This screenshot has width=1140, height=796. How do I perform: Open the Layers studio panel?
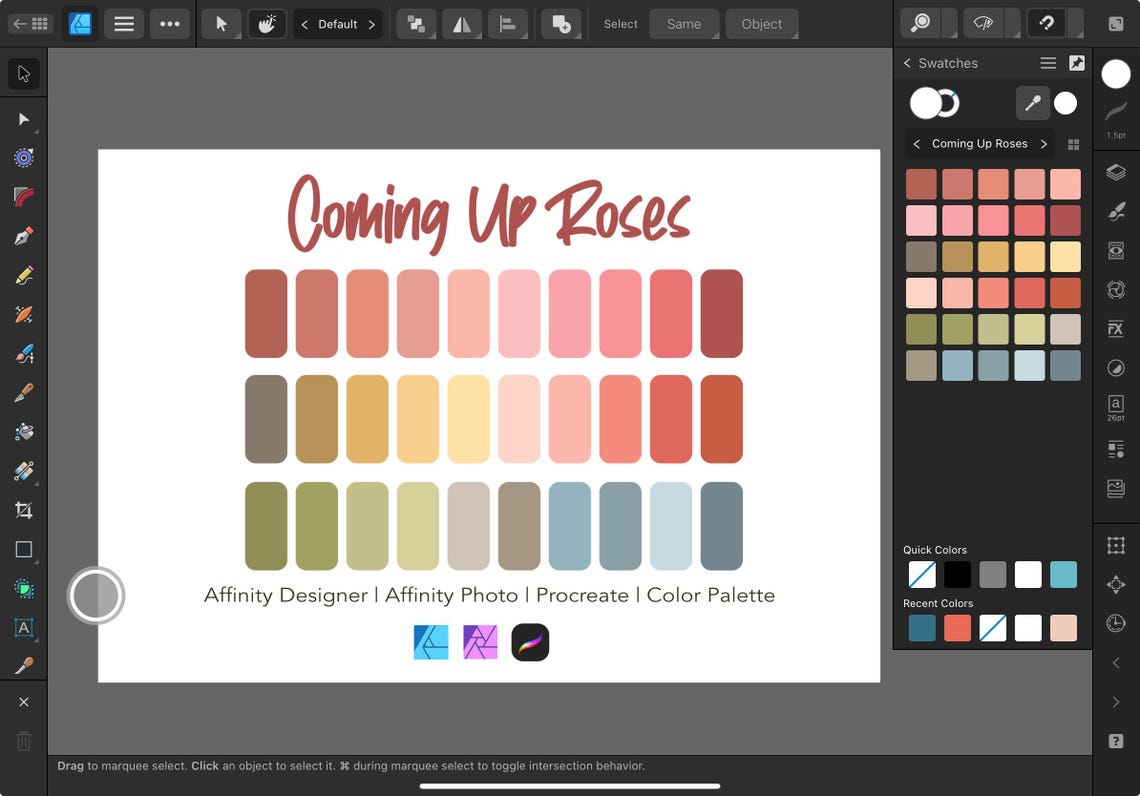(1117, 171)
